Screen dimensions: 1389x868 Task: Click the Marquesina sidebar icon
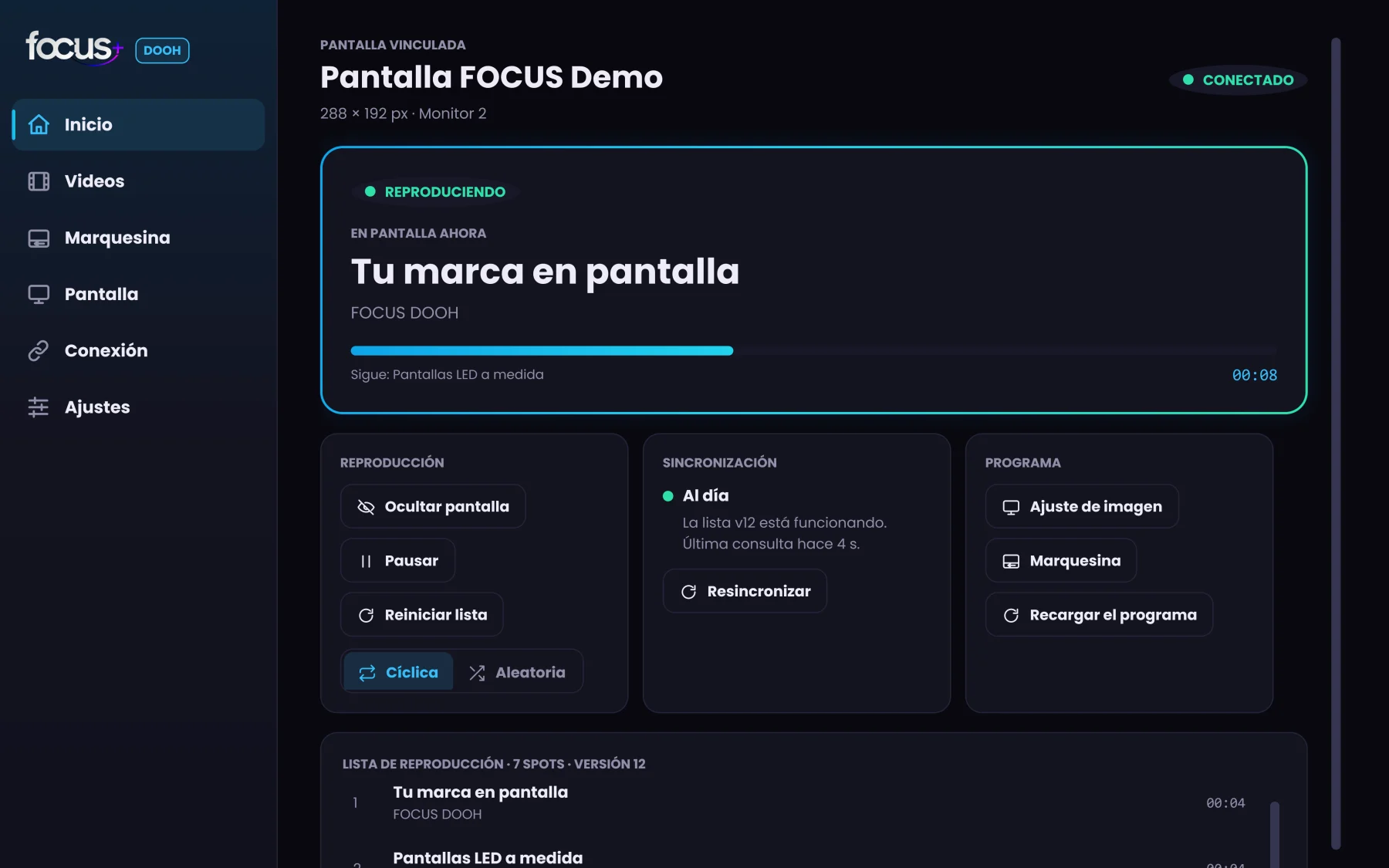pos(39,238)
